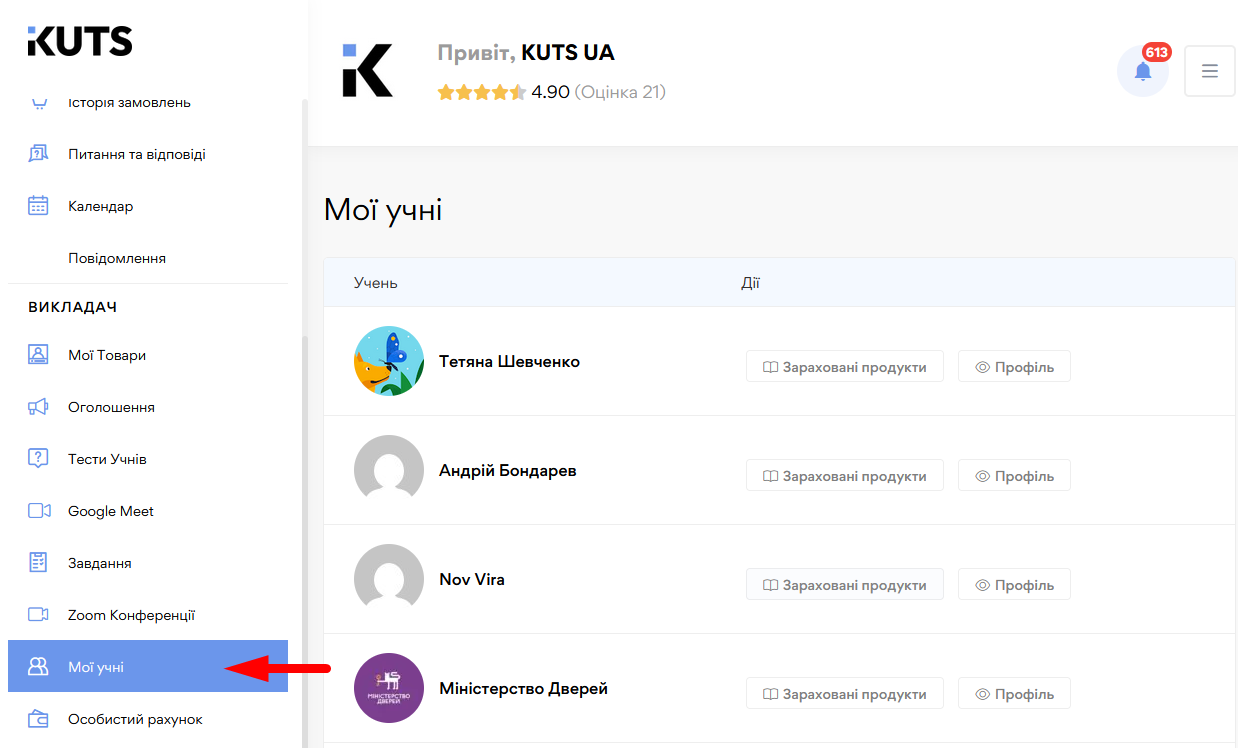Image resolution: width=1238 pixels, height=748 pixels.
Task: Click the name Міністерство Дверей
Action: tap(523, 689)
